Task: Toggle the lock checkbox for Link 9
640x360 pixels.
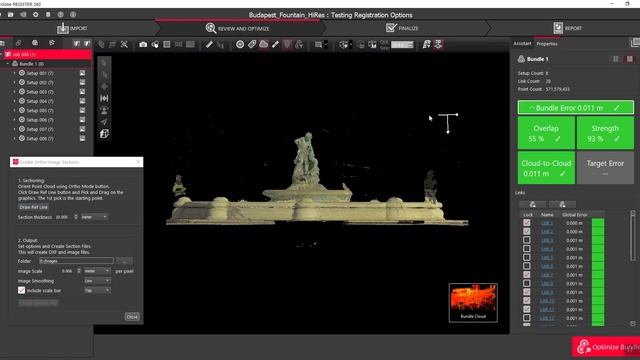Action: tap(527, 292)
